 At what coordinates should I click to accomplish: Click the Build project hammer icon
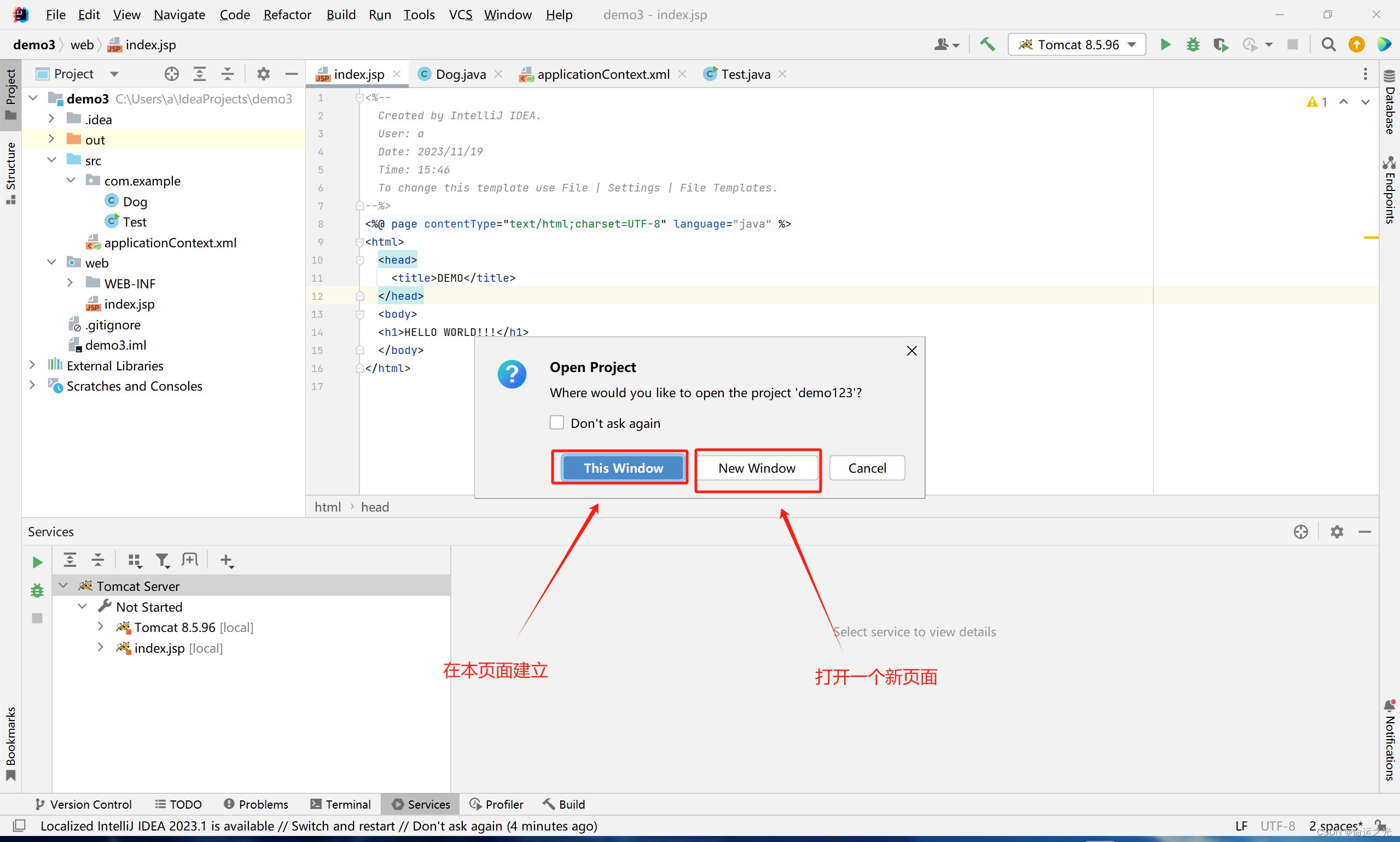click(987, 45)
